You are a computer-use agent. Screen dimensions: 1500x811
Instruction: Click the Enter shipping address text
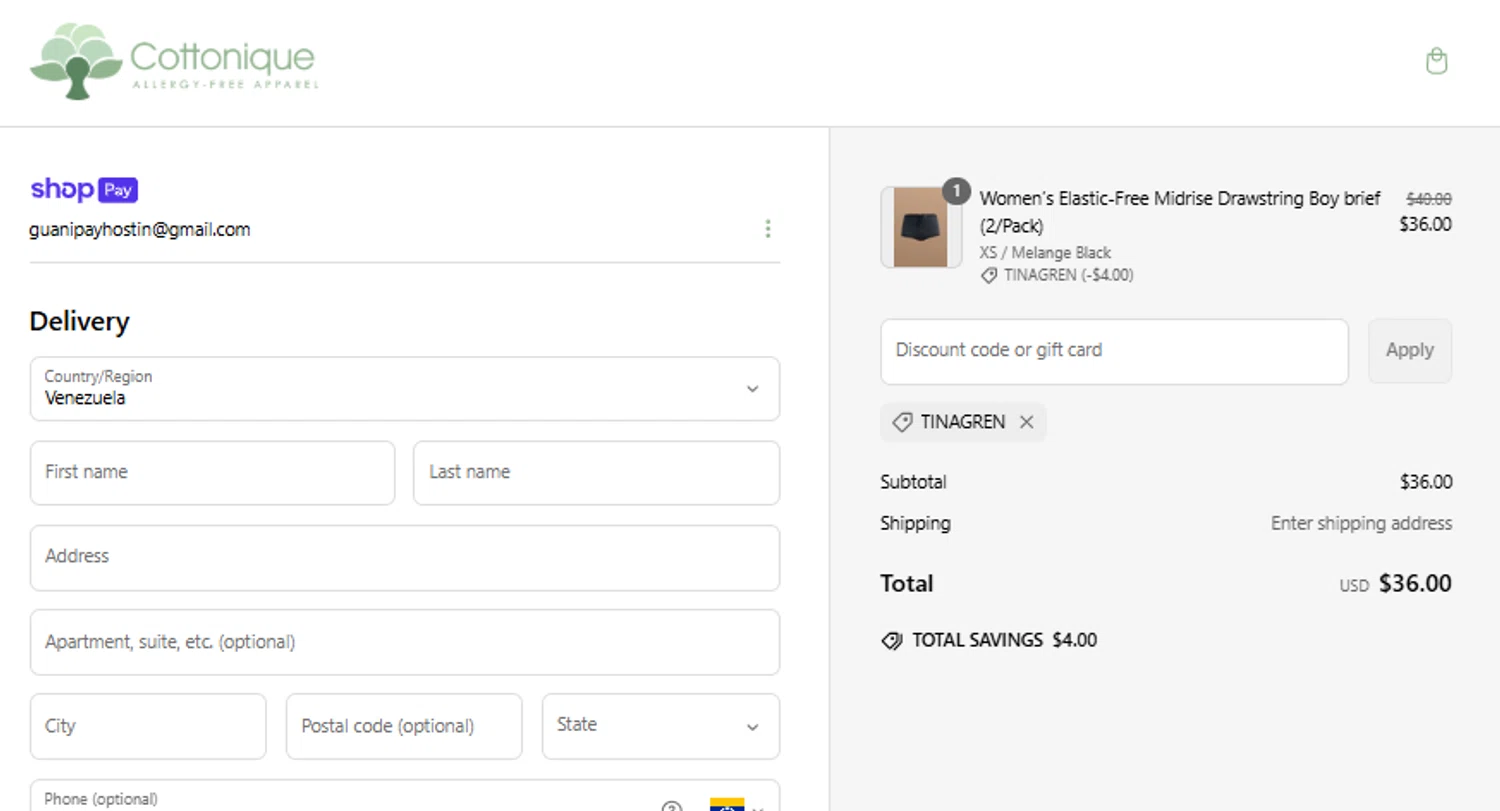pos(1361,523)
